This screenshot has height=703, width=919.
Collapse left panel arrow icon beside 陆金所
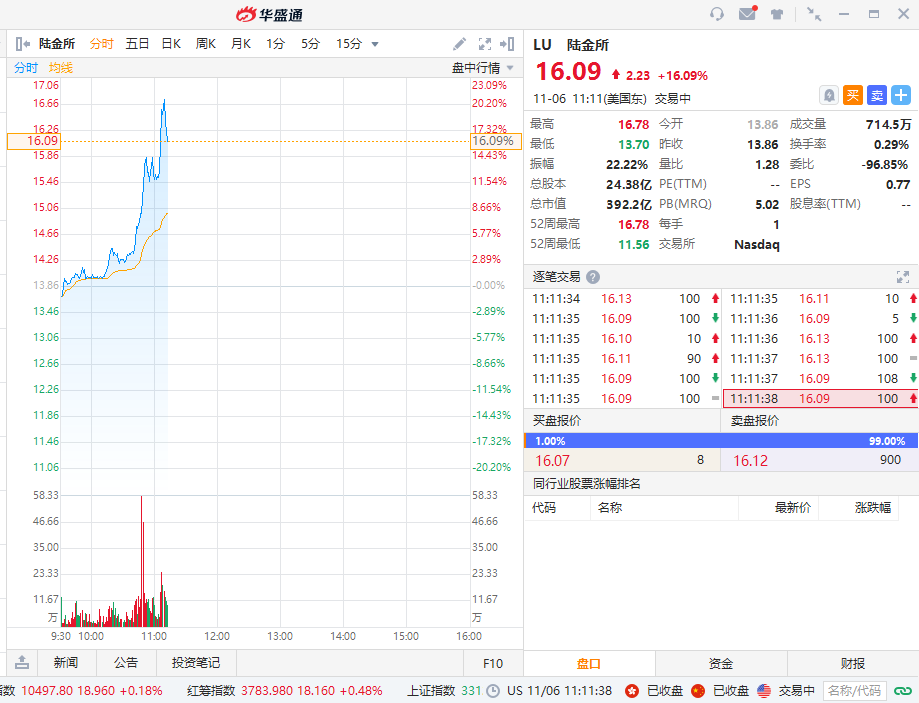click(x=23, y=44)
